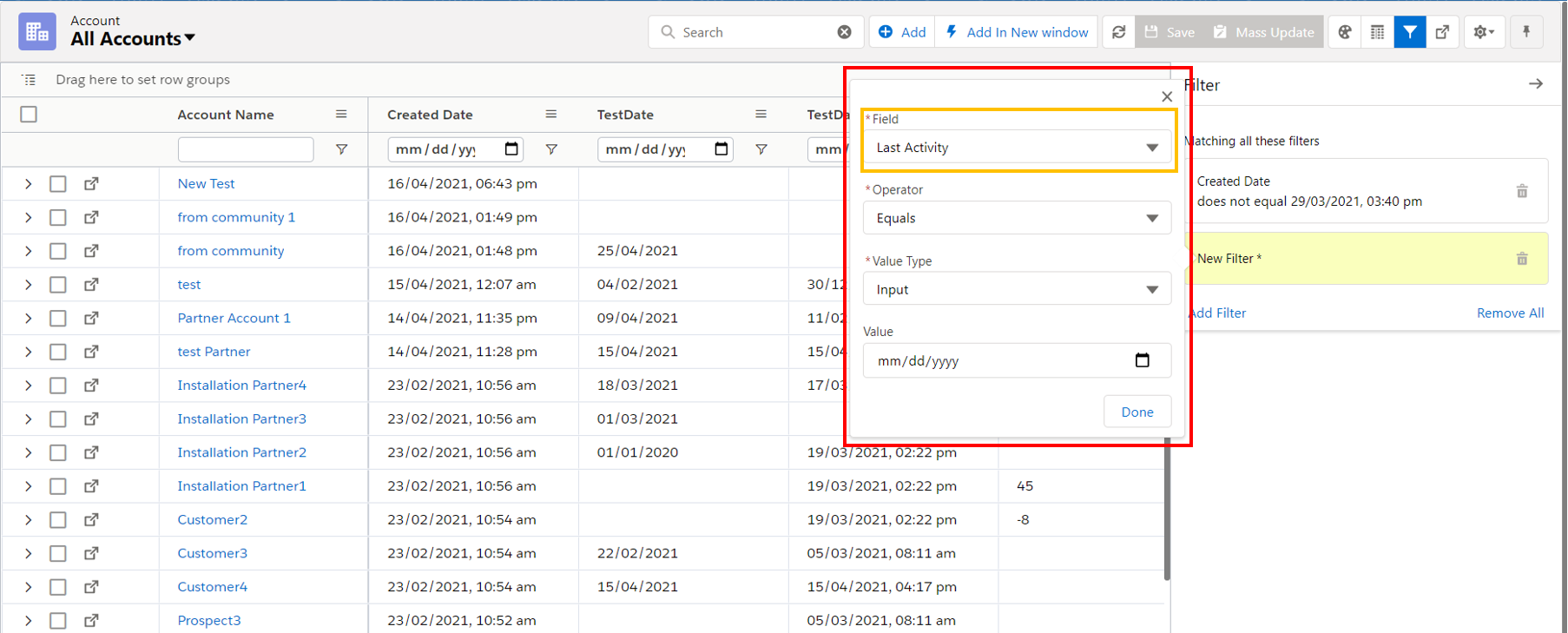The width and height of the screenshot is (1568, 633).
Task: Select the New Filter item in filter list
Action: tap(1354, 259)
